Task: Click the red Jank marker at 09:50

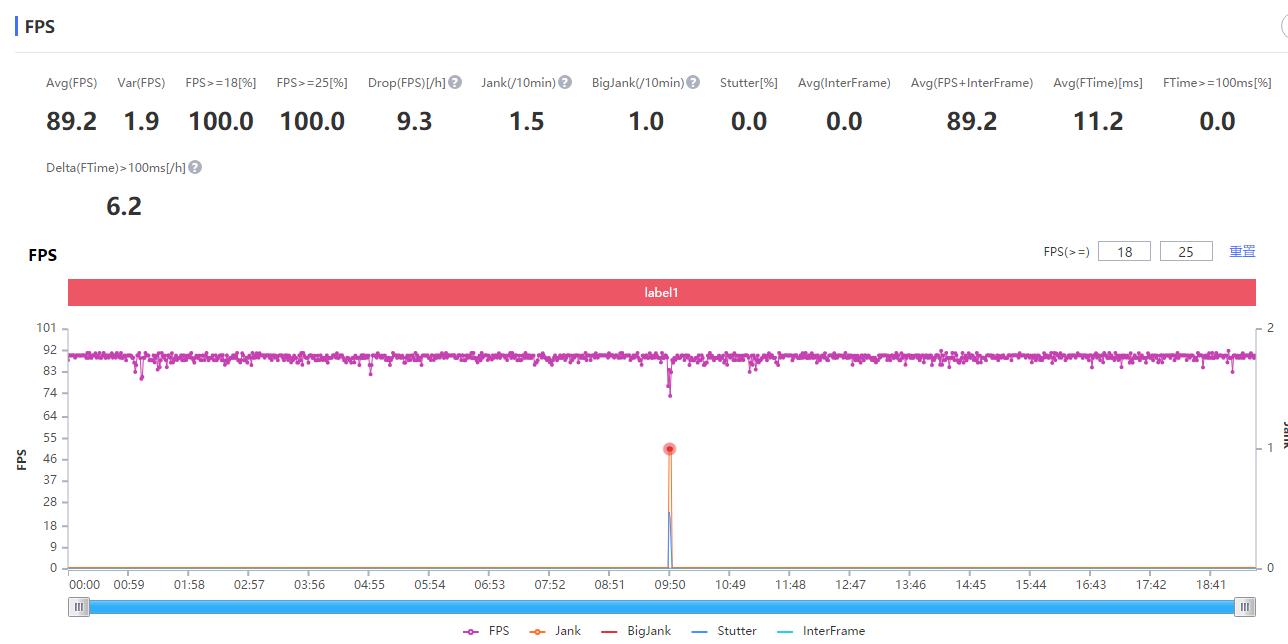Action: click(x=670, y=449)
